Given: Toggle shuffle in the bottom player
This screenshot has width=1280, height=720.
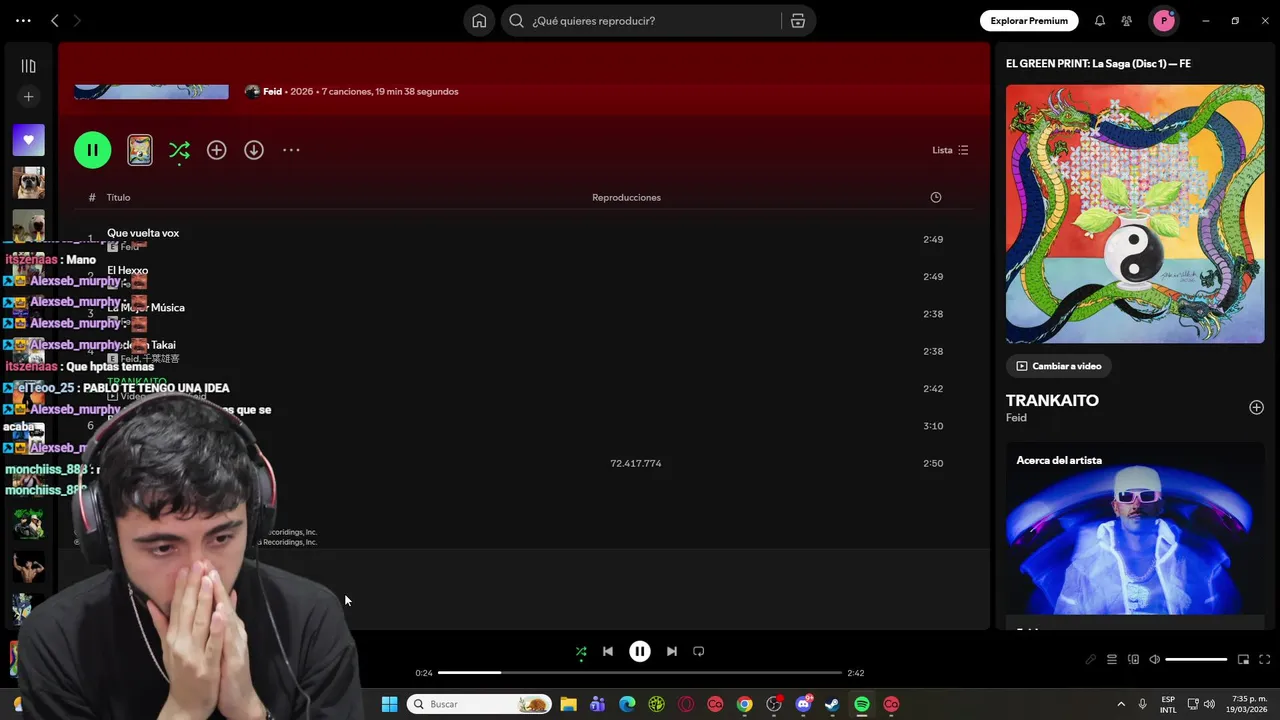Looking at the screenshot, I should click(x=581, y=651).
